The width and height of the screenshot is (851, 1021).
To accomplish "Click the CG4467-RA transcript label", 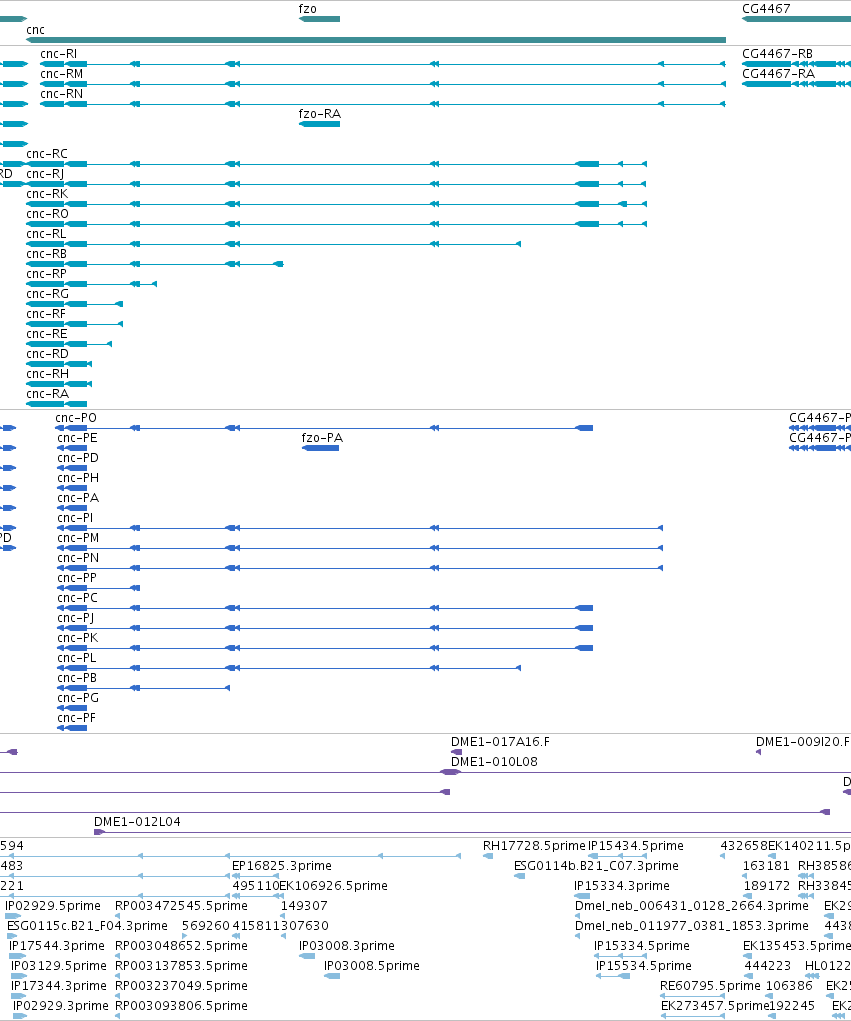I will click(778, 74).
